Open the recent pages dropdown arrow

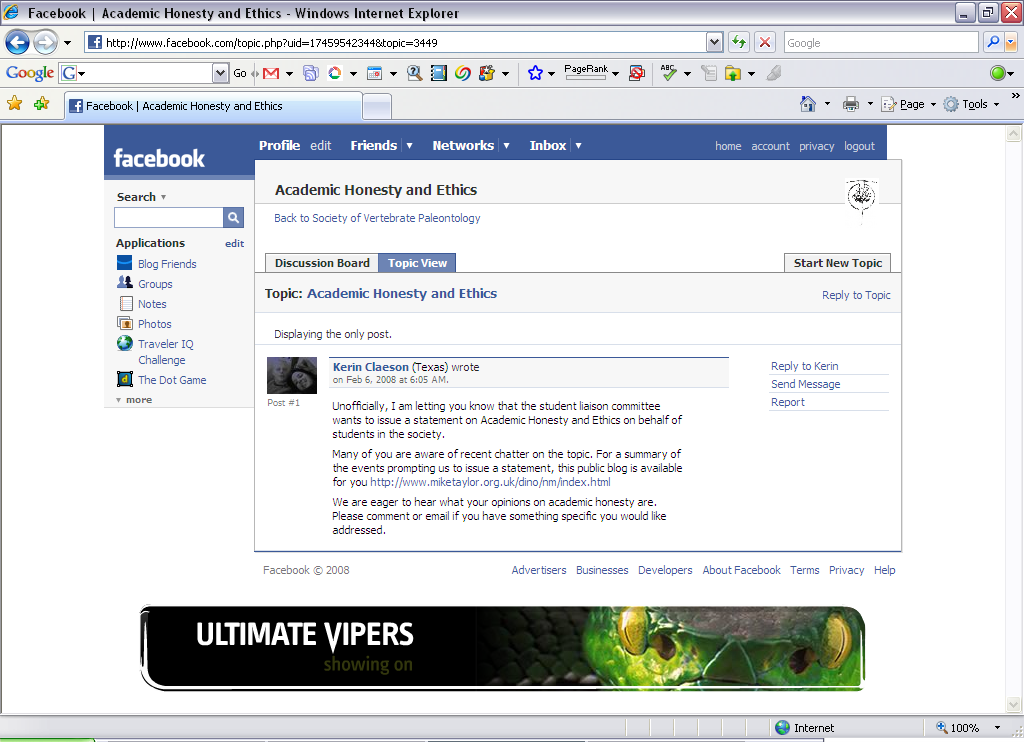[x=67, y=43]
